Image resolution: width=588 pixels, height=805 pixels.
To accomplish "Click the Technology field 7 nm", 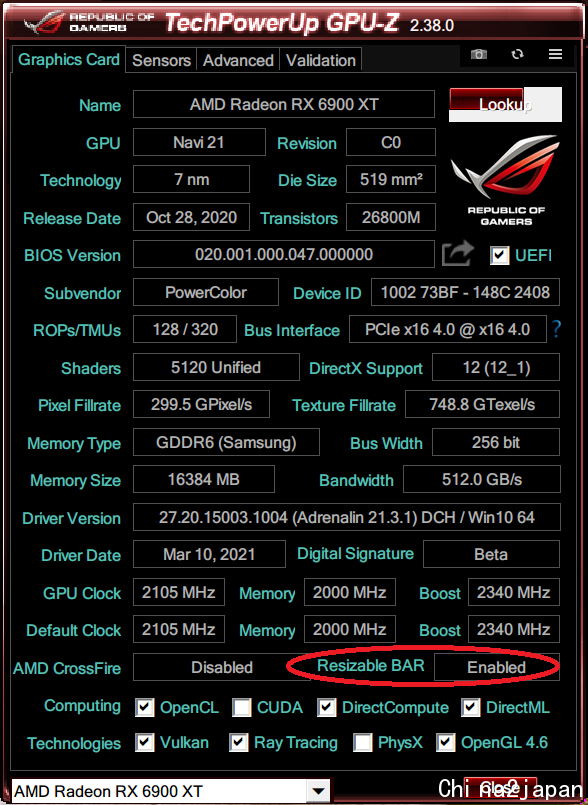I will [192, 179].
